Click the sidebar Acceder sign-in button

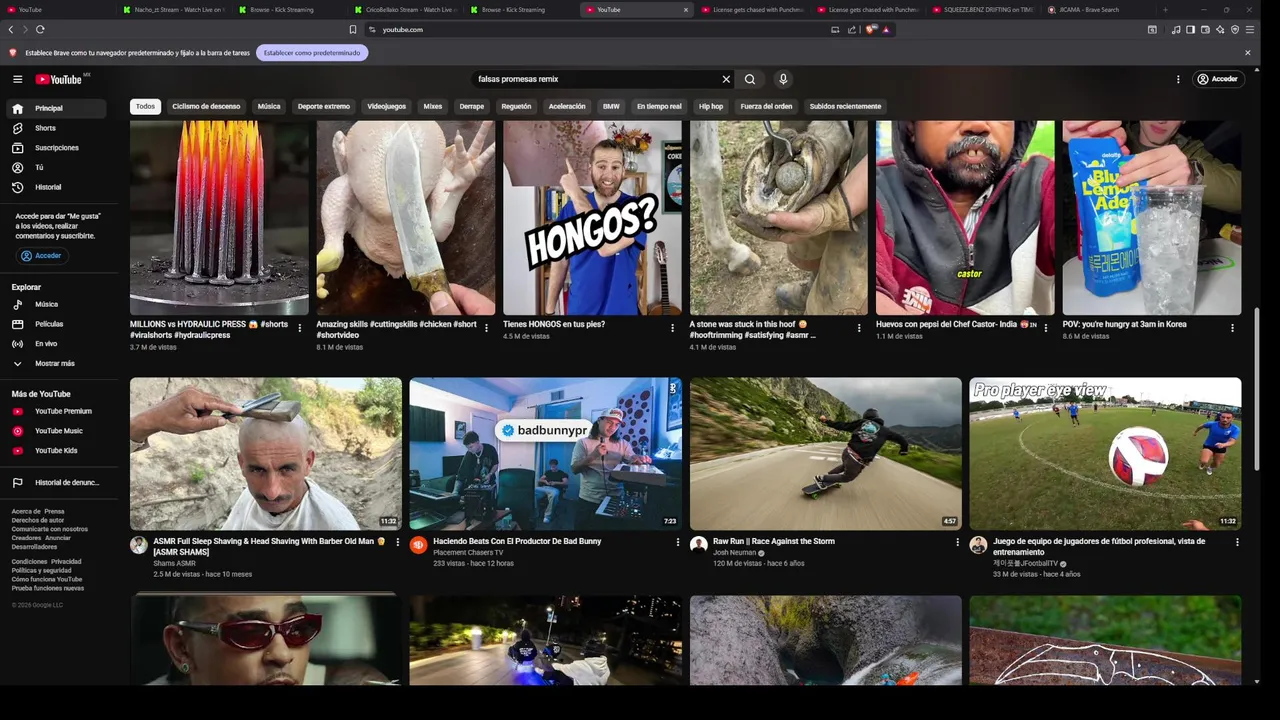coord(42,256)
